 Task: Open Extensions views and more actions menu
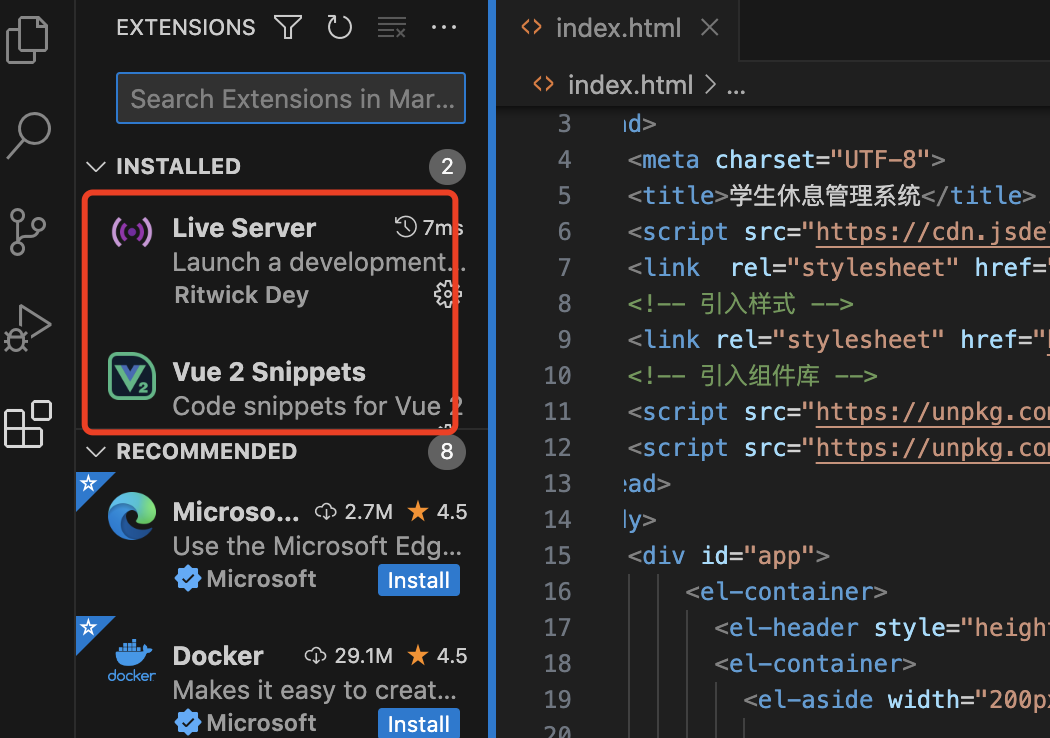pos(444,28)
